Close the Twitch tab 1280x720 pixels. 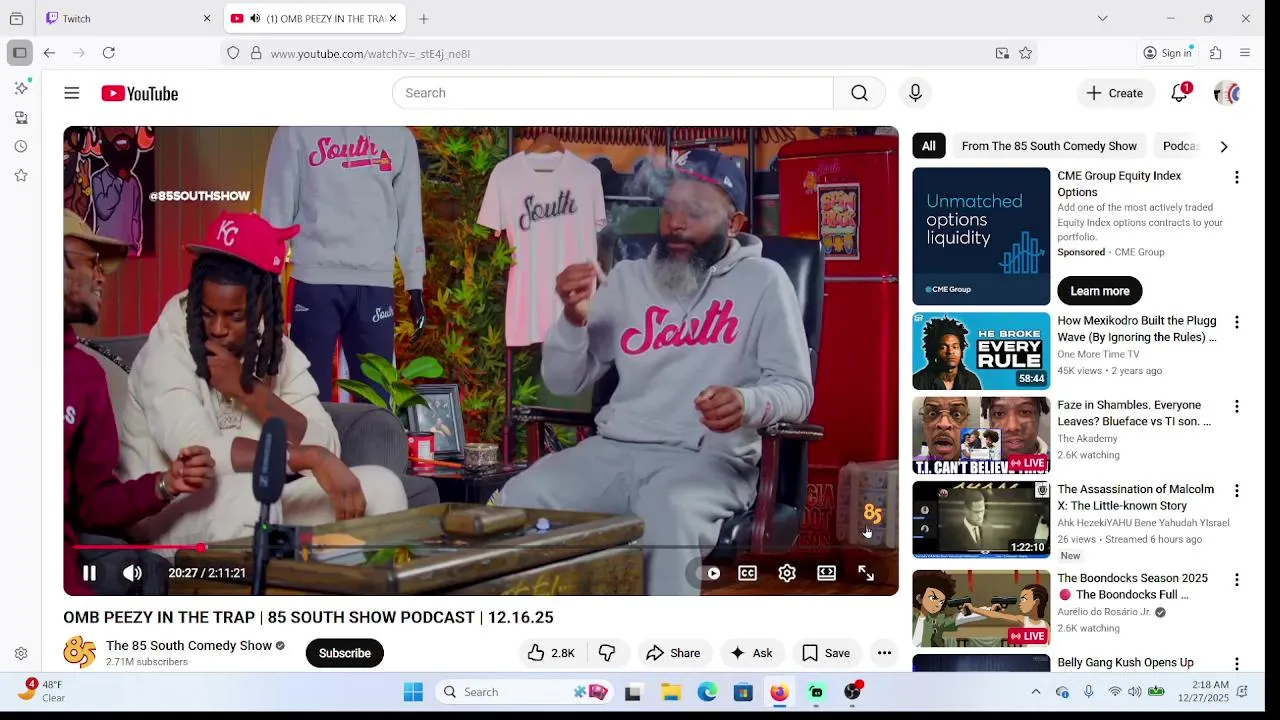click(207, 18)
